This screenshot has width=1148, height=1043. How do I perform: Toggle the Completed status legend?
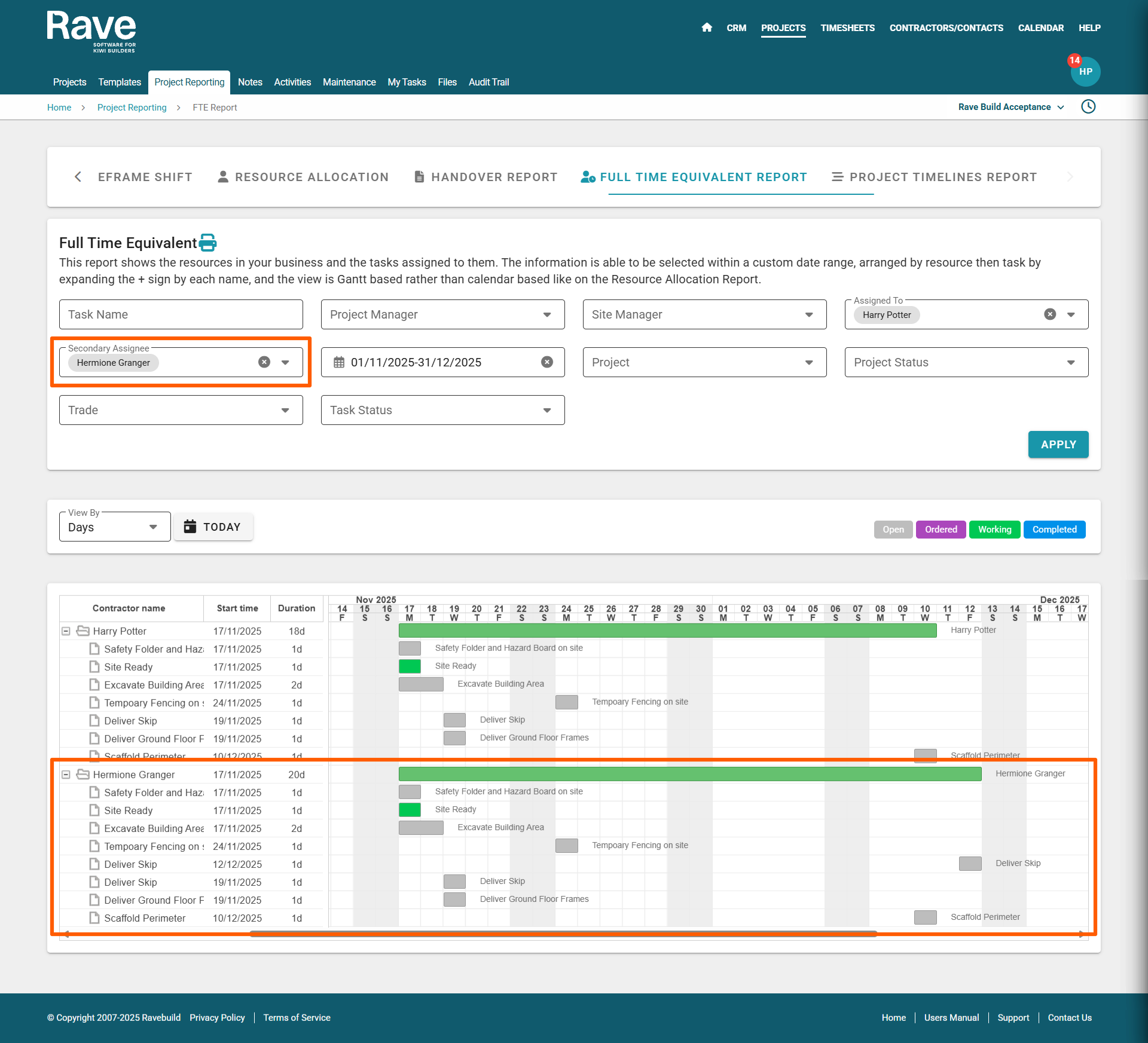[1054, 530]
